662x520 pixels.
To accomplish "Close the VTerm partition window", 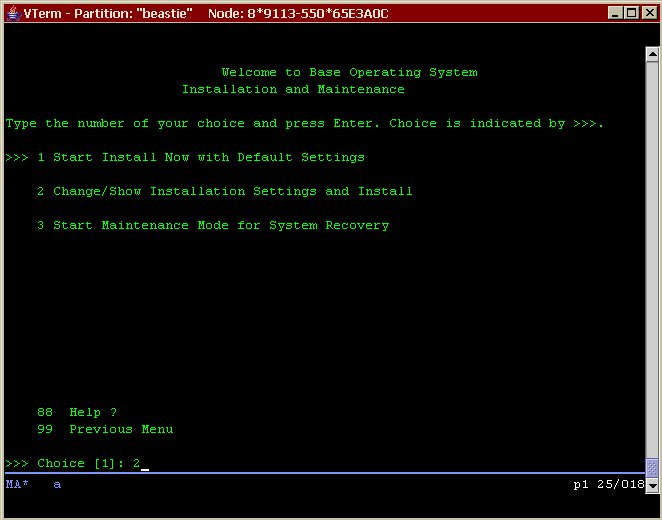I will (x=648, y=13).
